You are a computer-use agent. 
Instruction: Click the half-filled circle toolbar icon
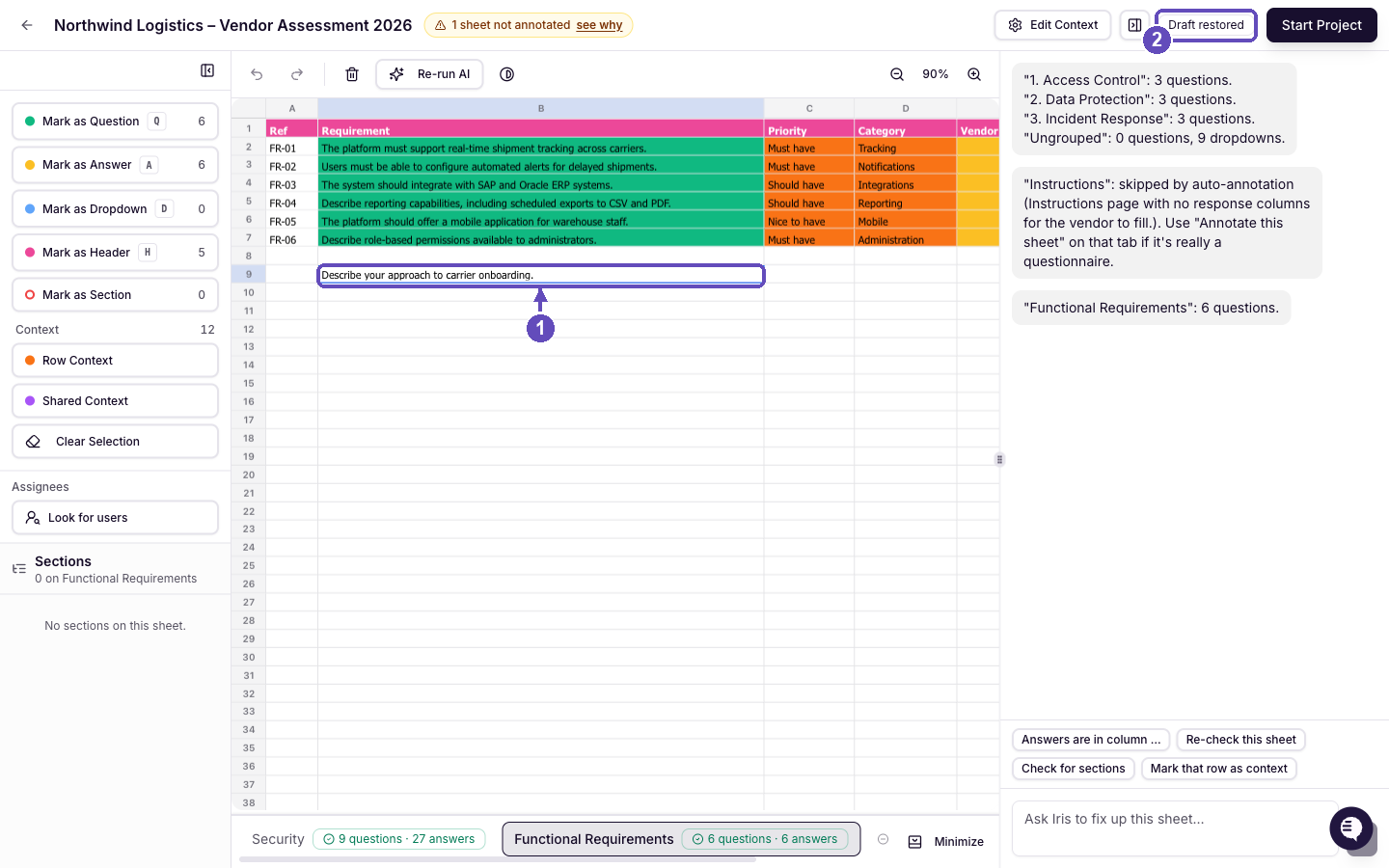pos(507,74)
